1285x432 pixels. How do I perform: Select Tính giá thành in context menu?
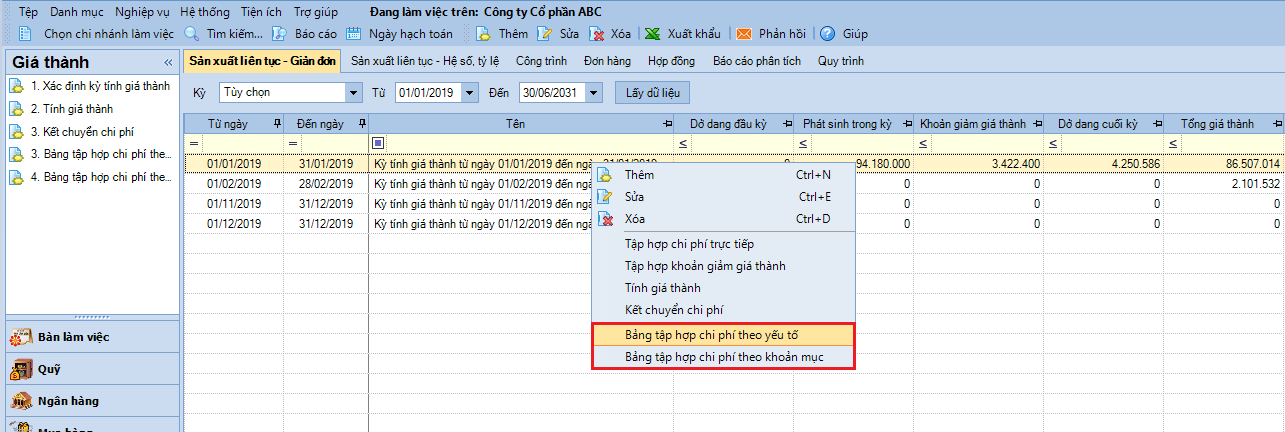[x=662, y=288]
